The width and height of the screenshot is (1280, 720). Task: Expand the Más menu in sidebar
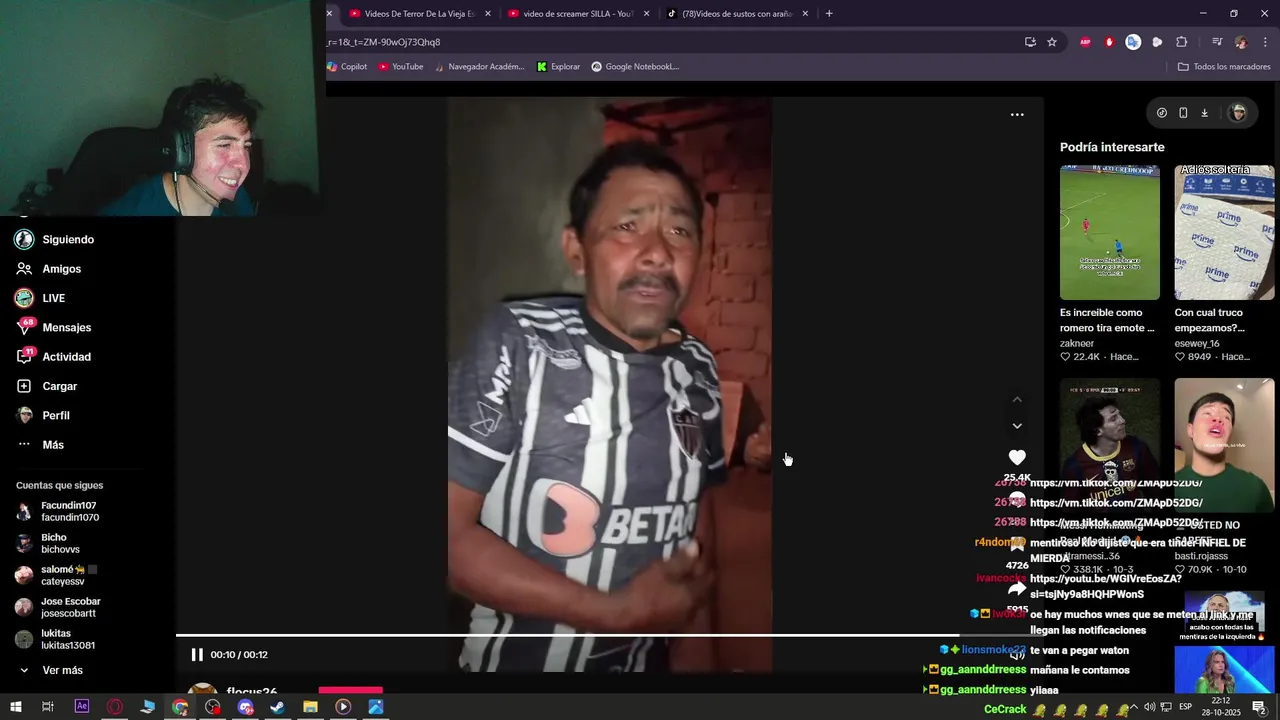tap(40, 445)
